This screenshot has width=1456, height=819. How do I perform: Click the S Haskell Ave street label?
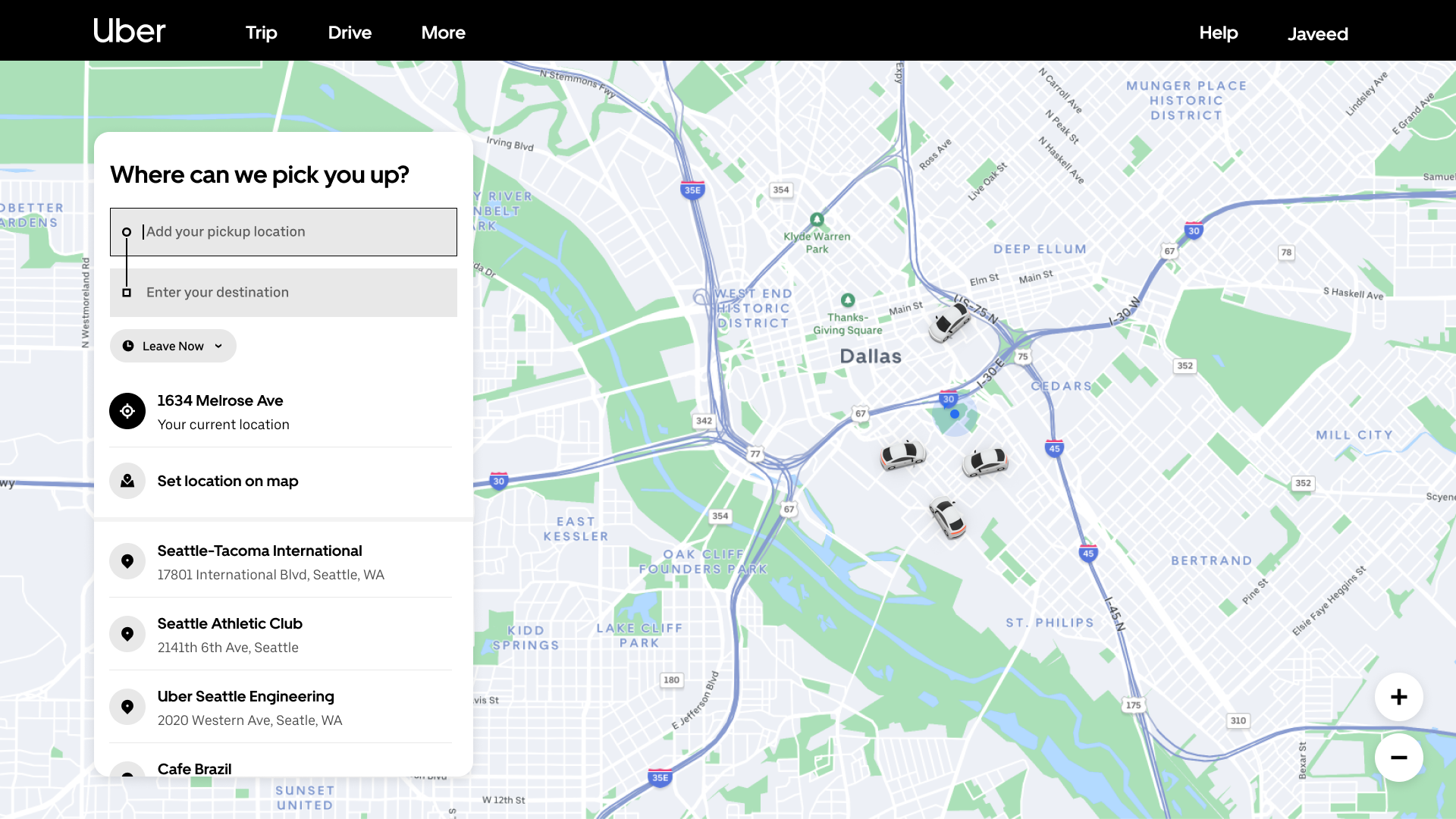coord(1354,293)
